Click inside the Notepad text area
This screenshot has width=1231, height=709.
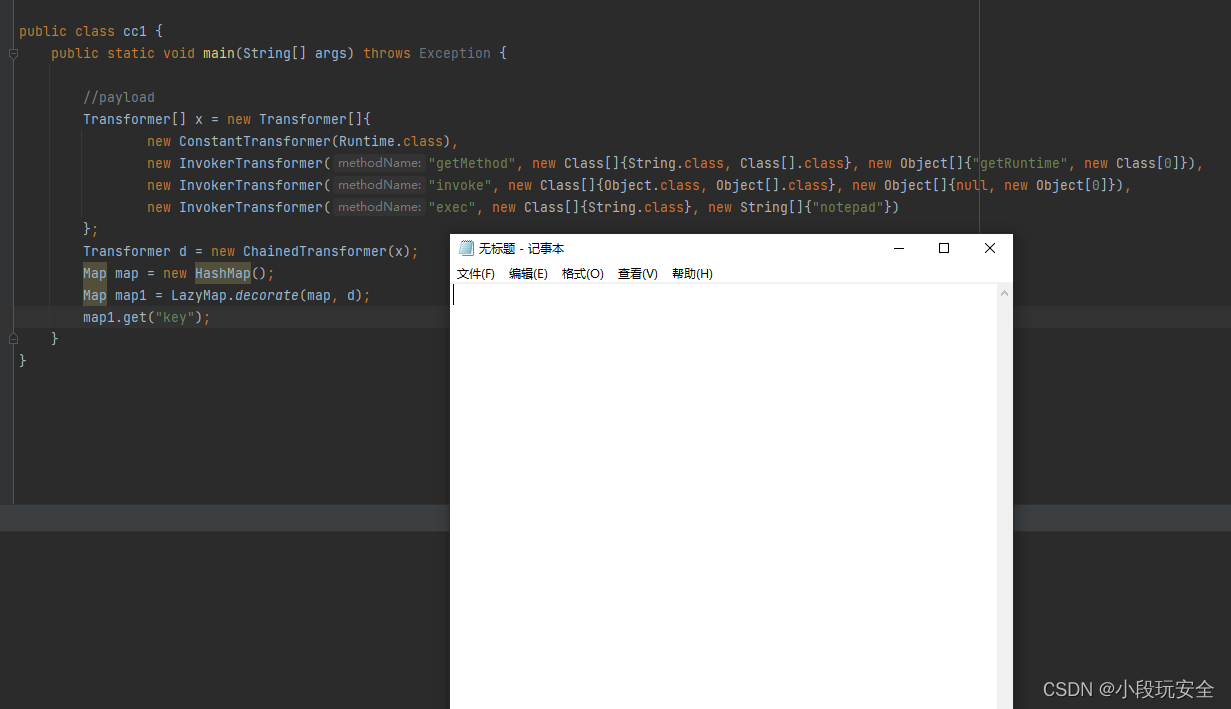coord(724,496)
